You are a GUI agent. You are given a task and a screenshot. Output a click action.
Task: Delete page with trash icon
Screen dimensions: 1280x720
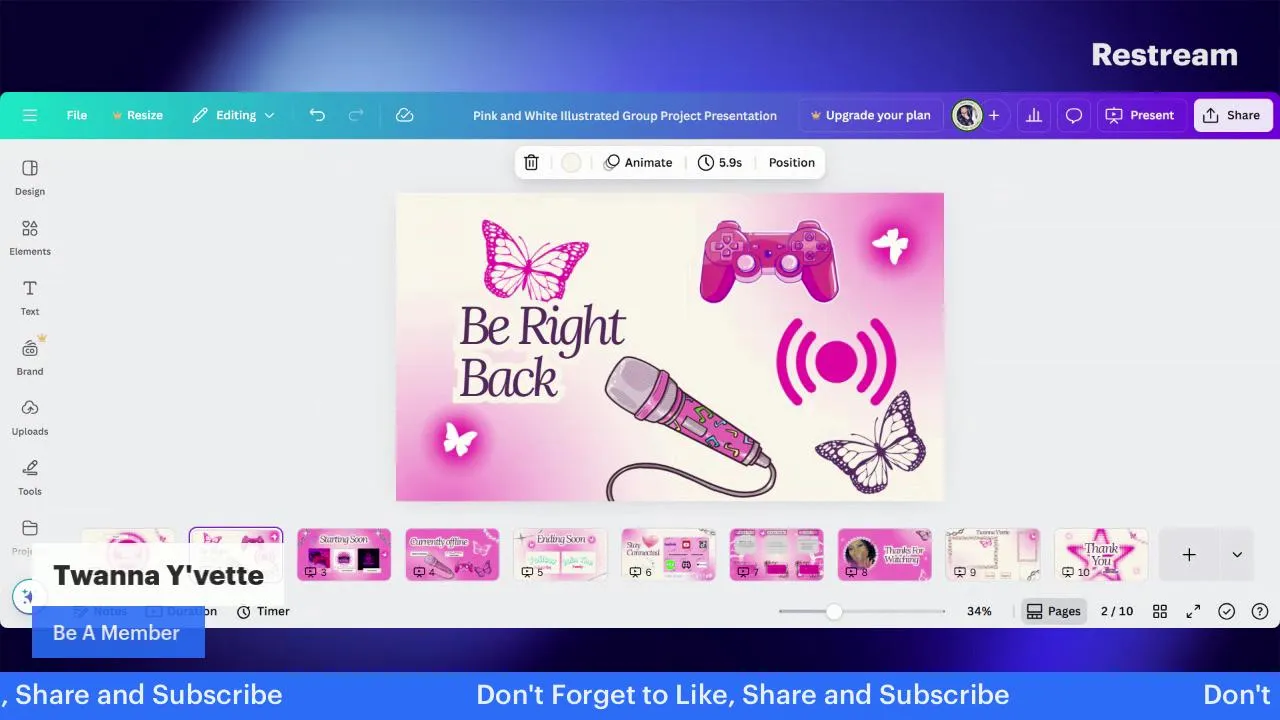click(531, 162)
